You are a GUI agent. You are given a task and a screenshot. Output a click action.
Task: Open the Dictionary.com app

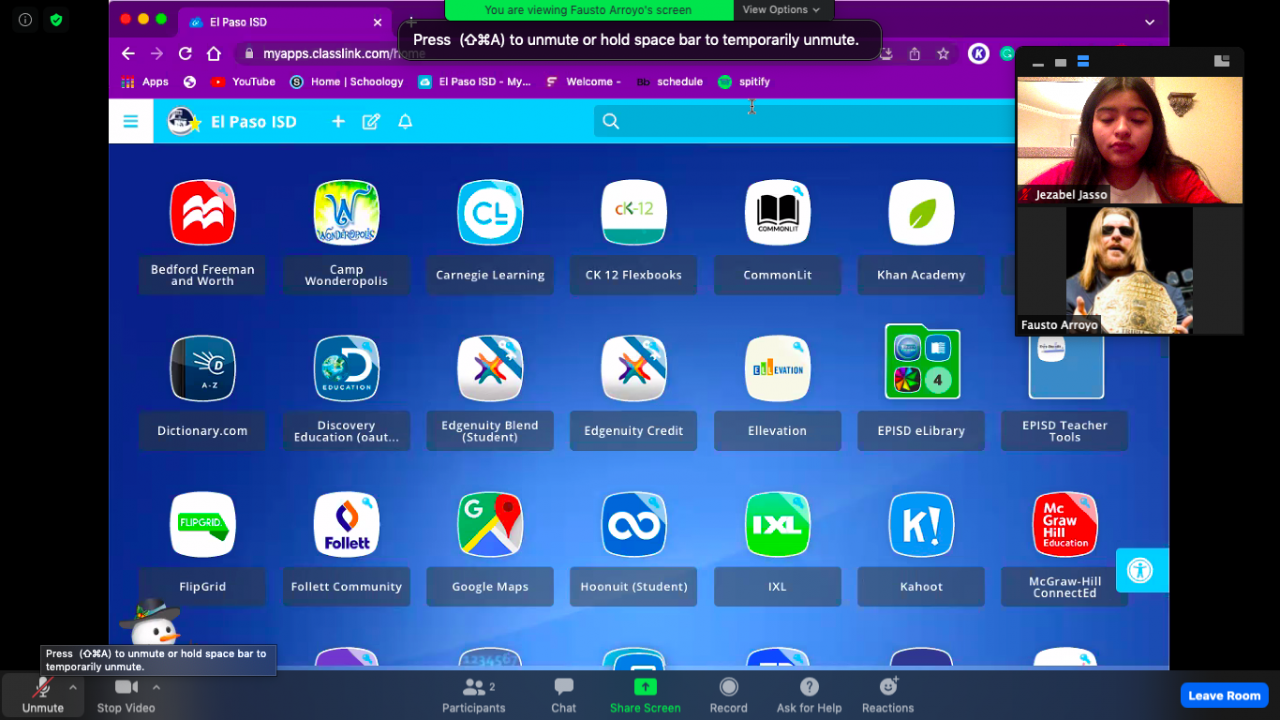click(202, 369)
